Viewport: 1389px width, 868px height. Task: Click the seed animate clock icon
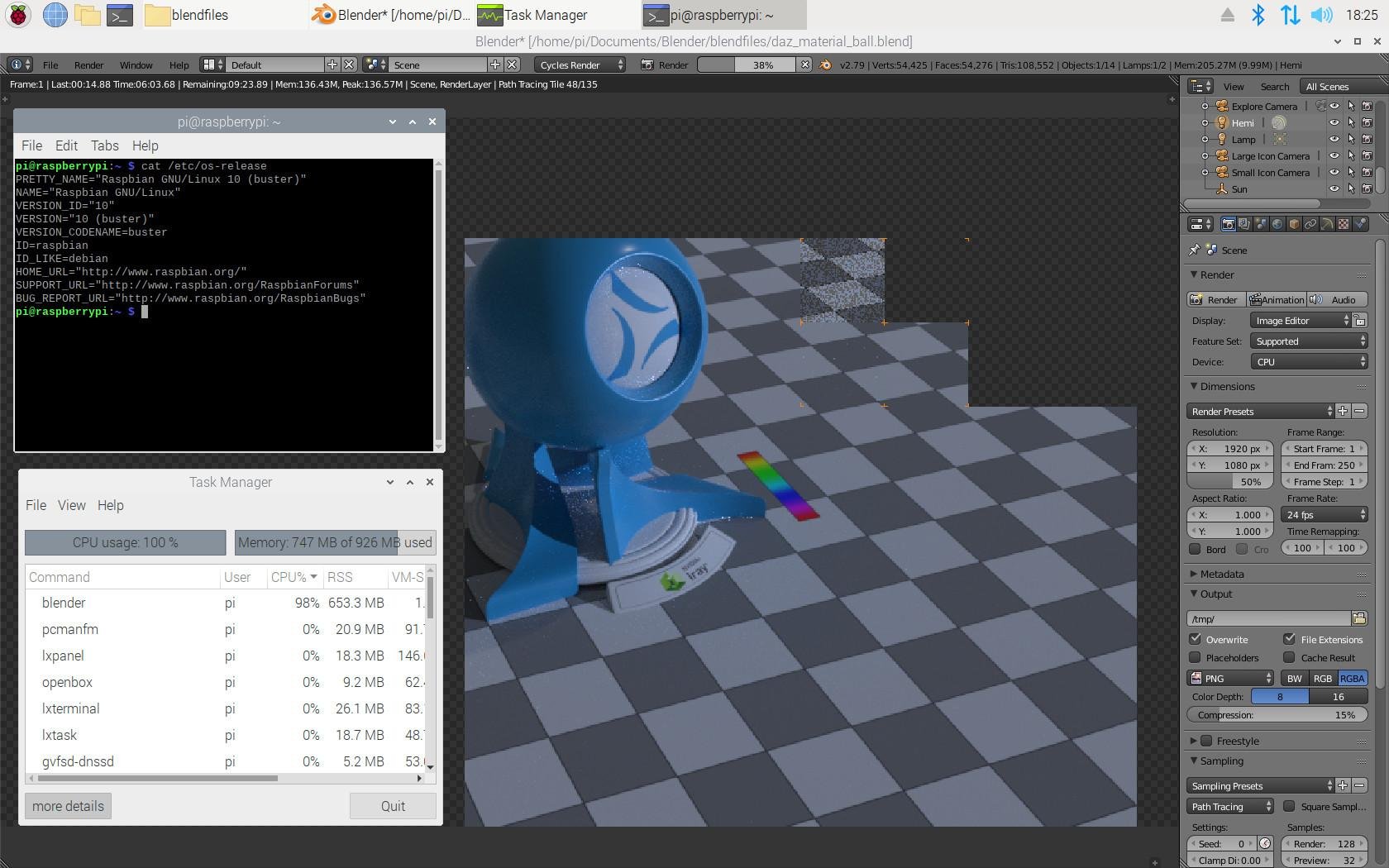pyautogui.click(x=1265, y=843)
